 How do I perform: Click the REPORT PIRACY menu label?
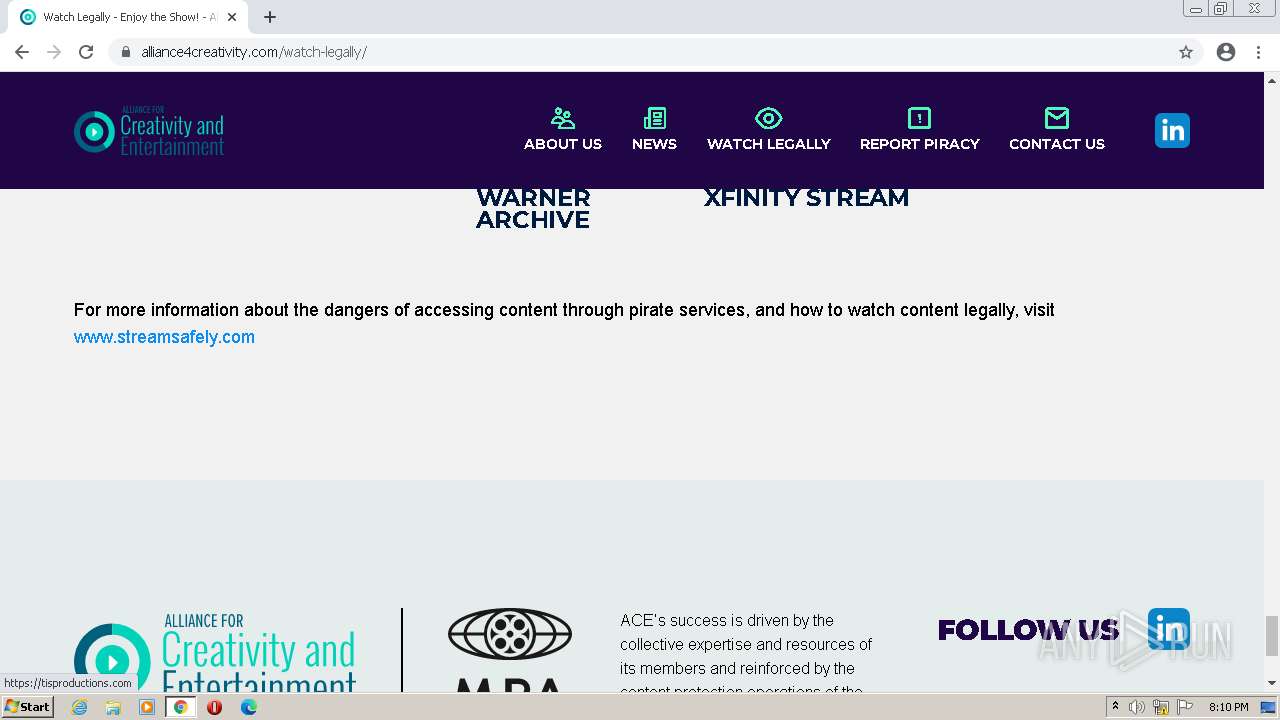pyautogui.click(x=920, y=144)
